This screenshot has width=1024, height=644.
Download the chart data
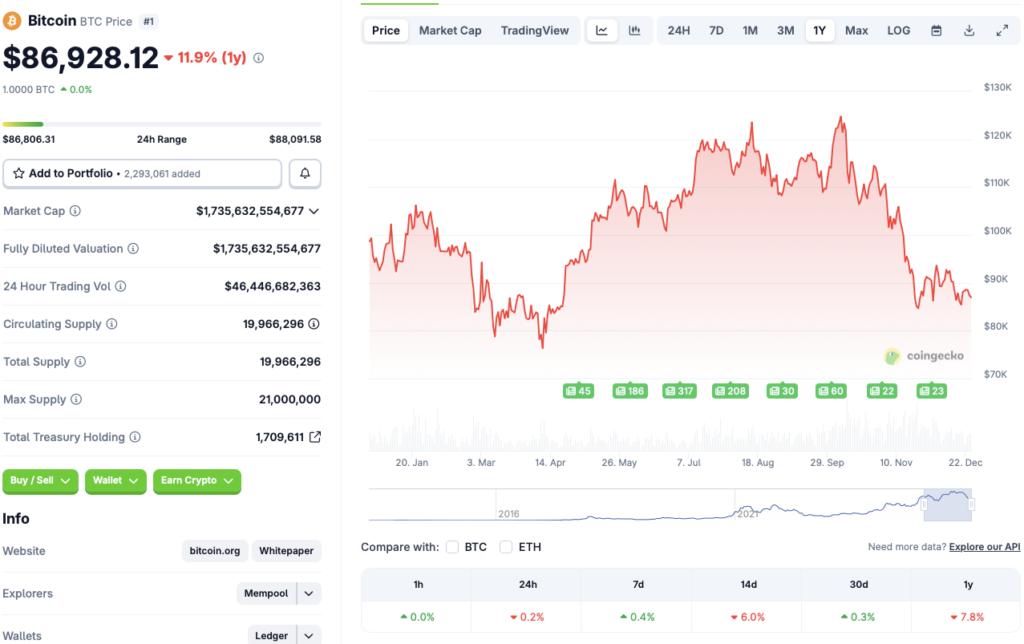969,31
